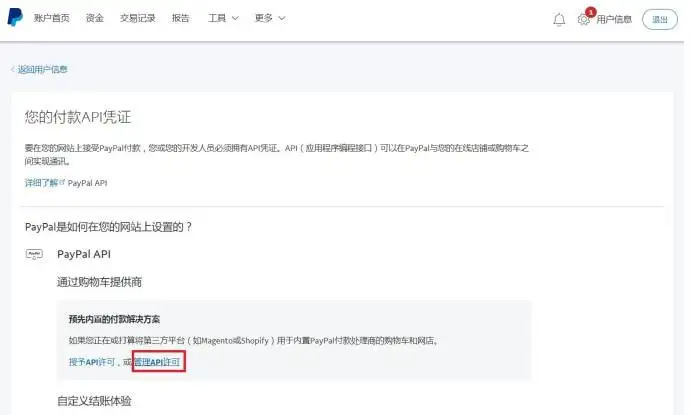This screenshot has width=690, height=415.
Task: Expand the 工具 dropdown menu
Action: point(223,18)
